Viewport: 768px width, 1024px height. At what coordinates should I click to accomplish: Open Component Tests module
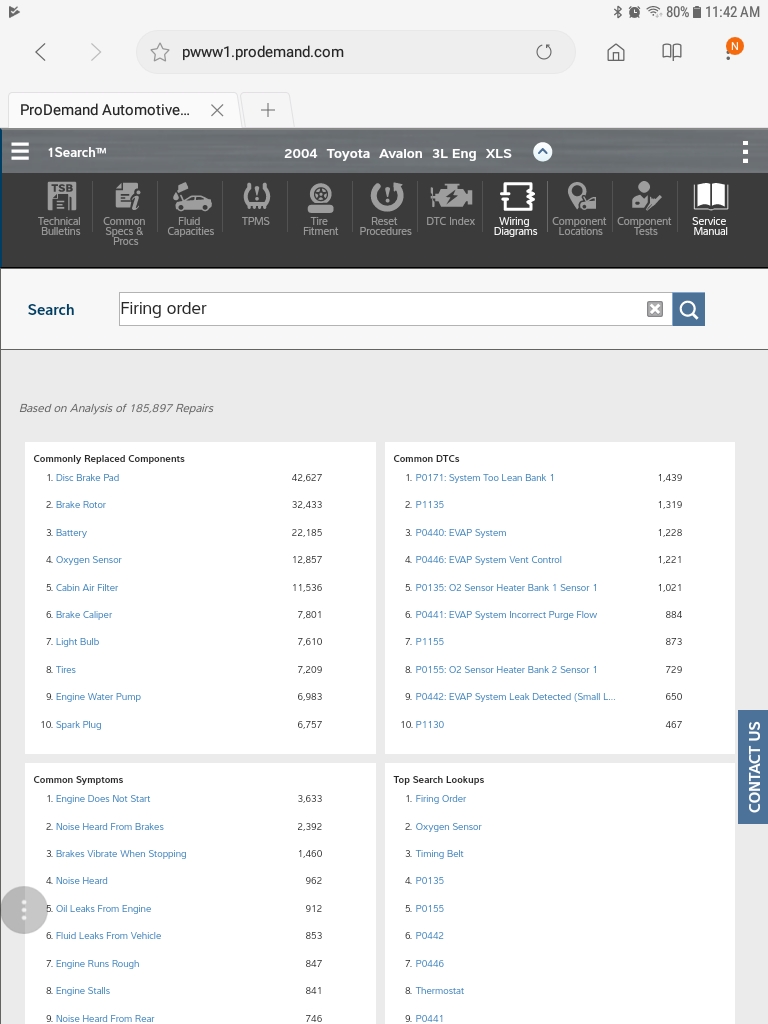[x=645, y=208]
